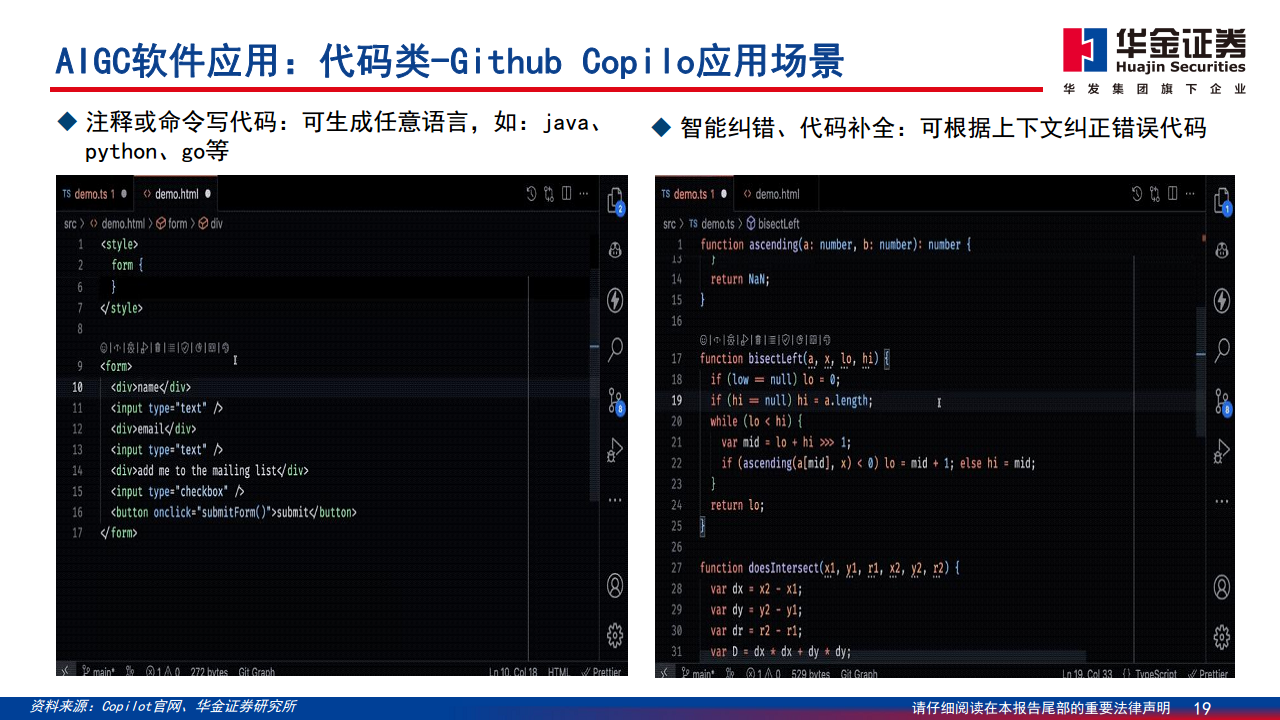Open form breadcrumb segment
This screenshot has width=1280, height=720.
tap(172, 224)
